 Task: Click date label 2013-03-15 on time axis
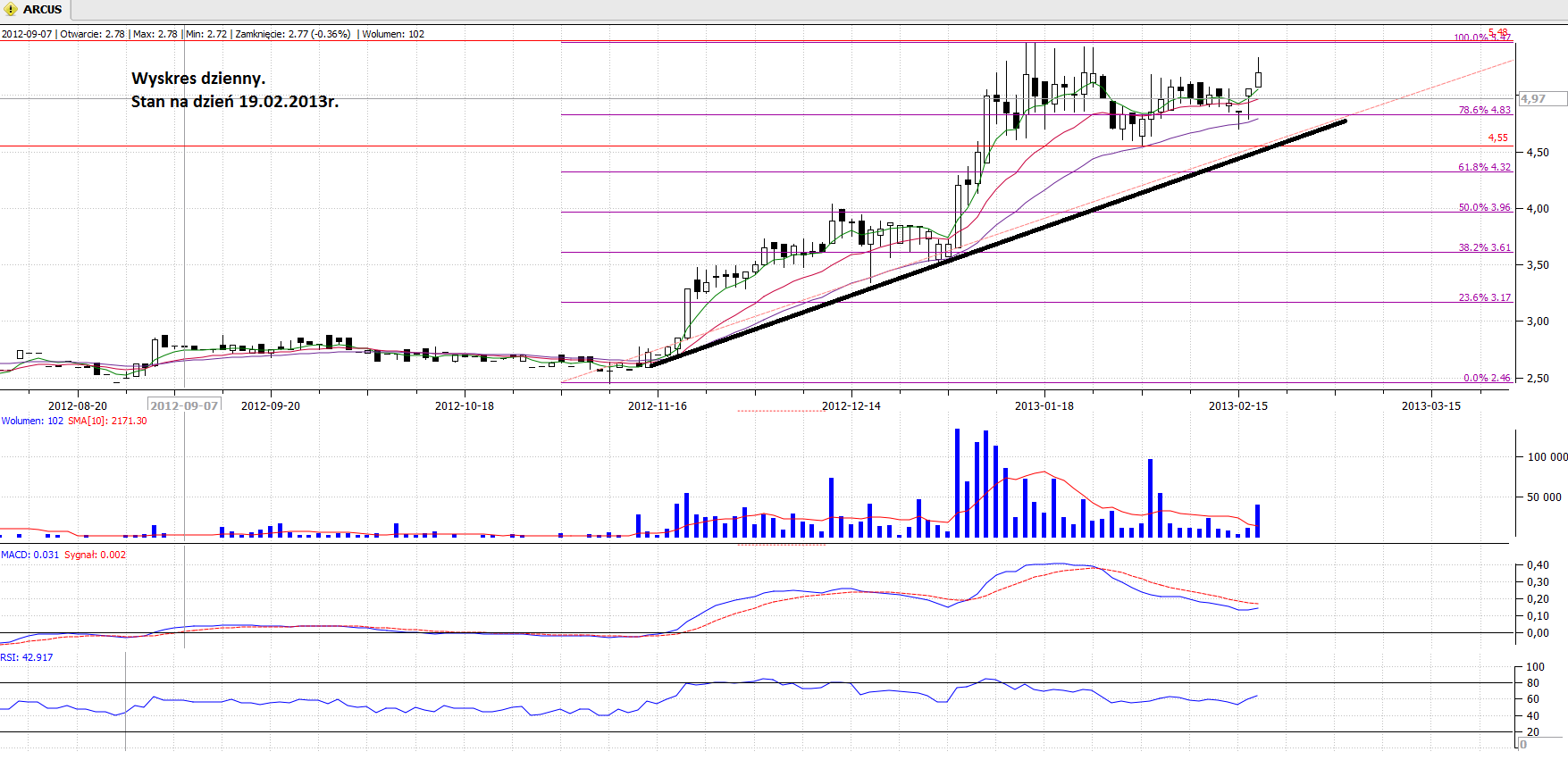coord(1431,405)
